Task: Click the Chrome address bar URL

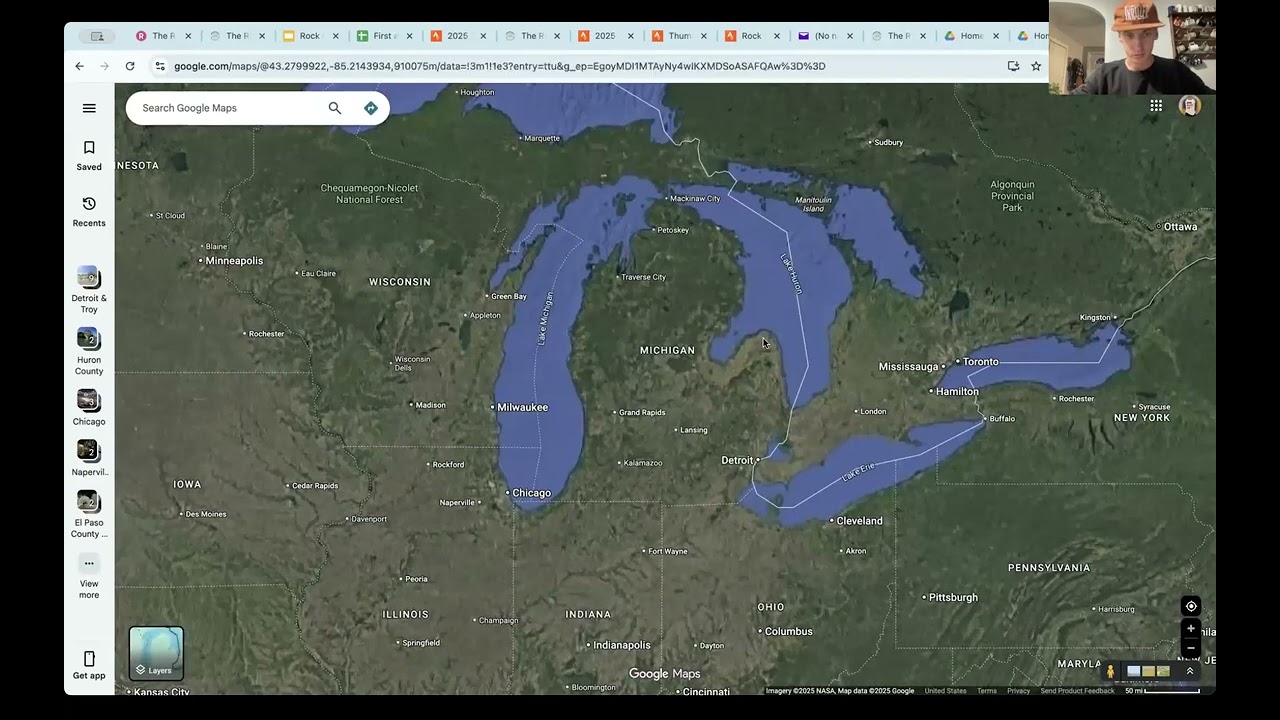Action: pos(500,66)
